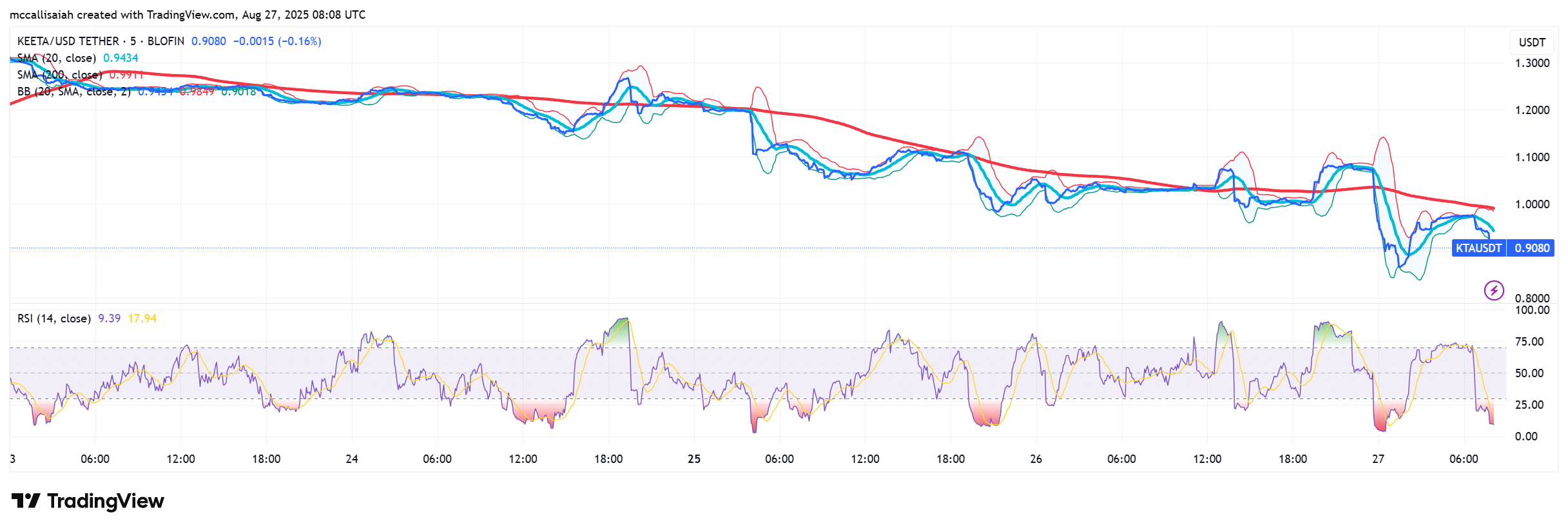
Task: Click the 1.0000 price scale label
Action: pos(1532,204)
